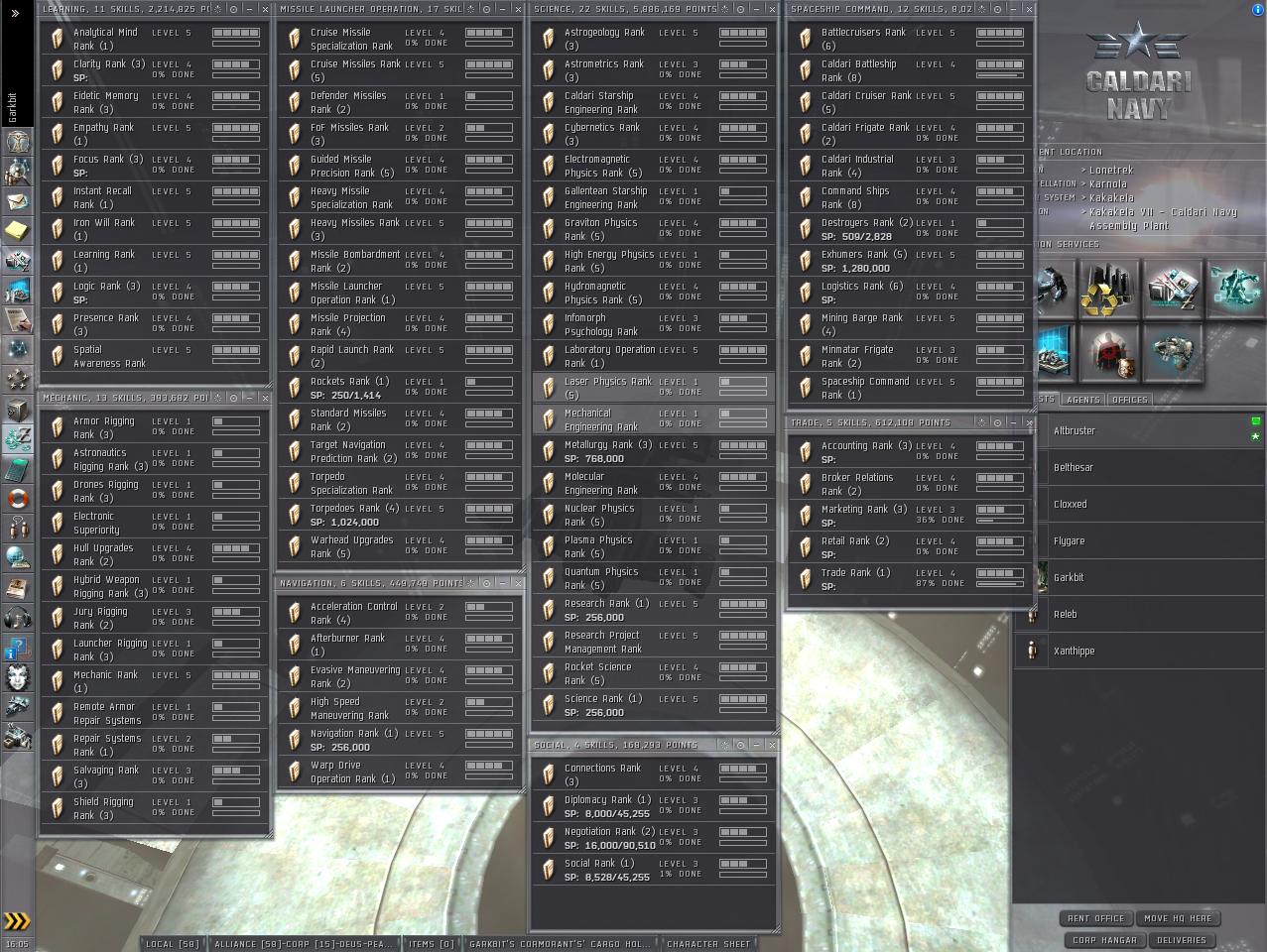Image resolution: width=1267 pixels, height=952 pixels.
Task: Open the corporation five-stars icon
Action: pos(18,379)
